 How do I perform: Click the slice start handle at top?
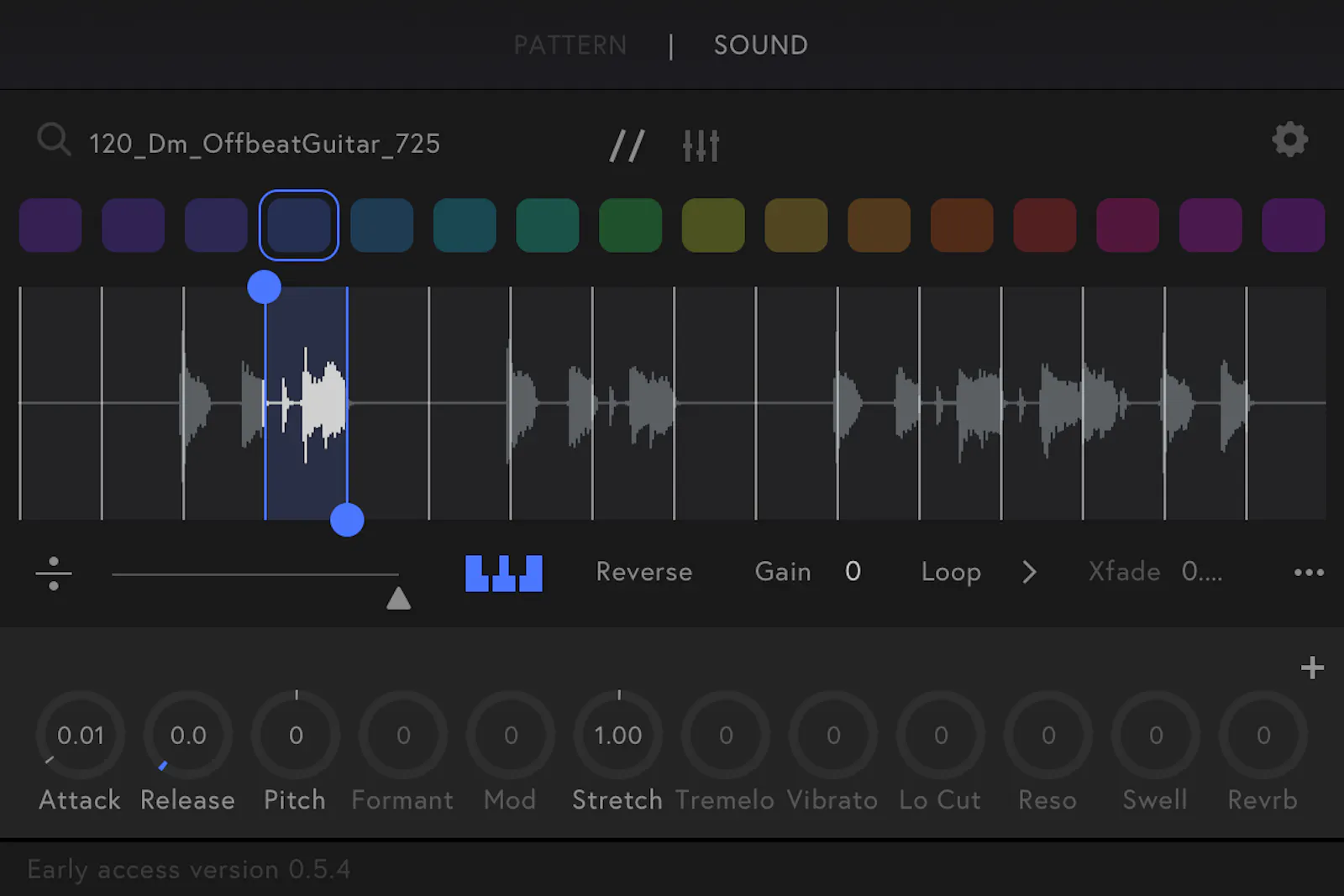265,287
